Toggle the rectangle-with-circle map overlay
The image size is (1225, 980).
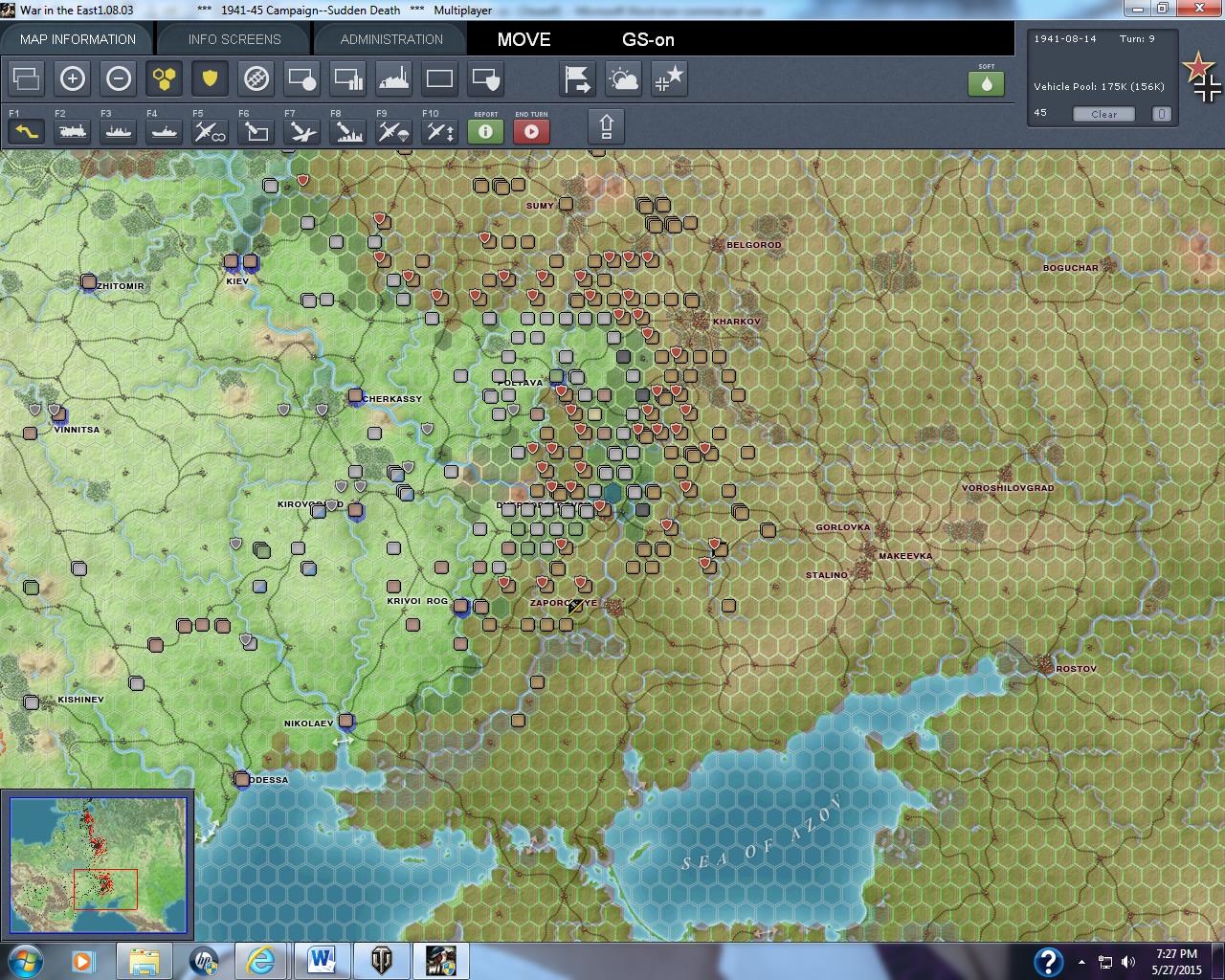point(302,78)
